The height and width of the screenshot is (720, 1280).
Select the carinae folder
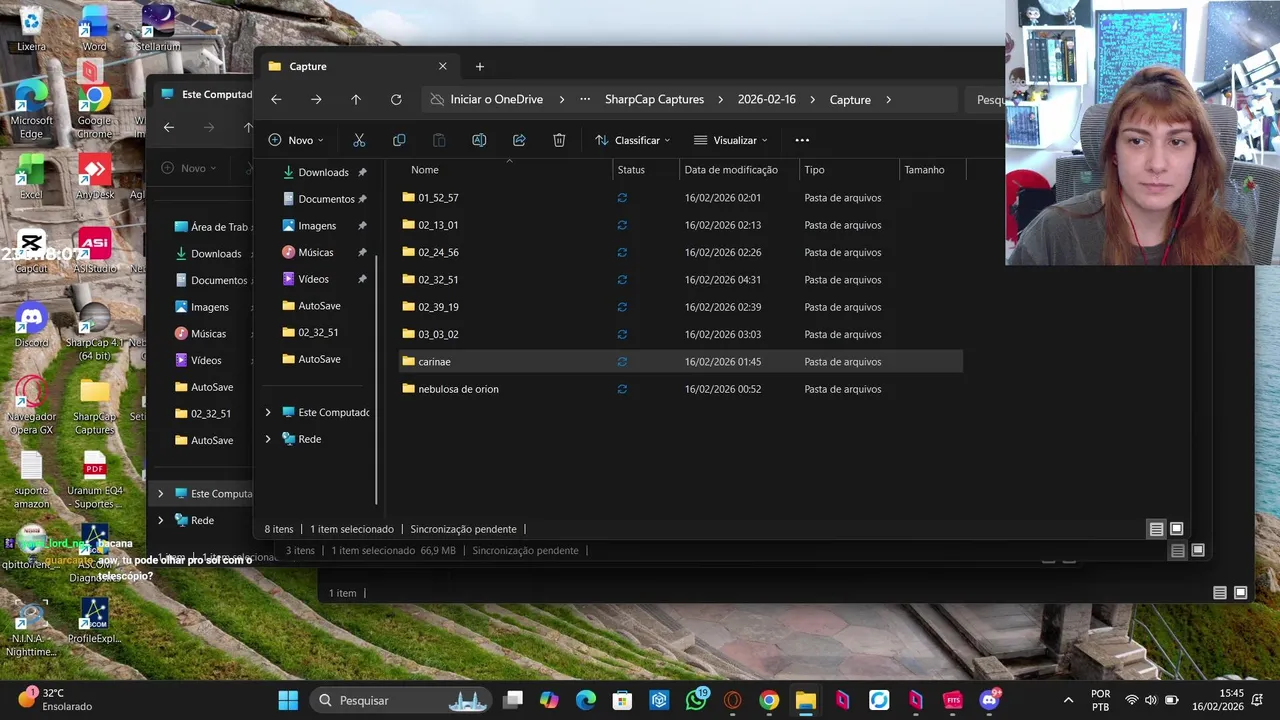pos(680,361)
